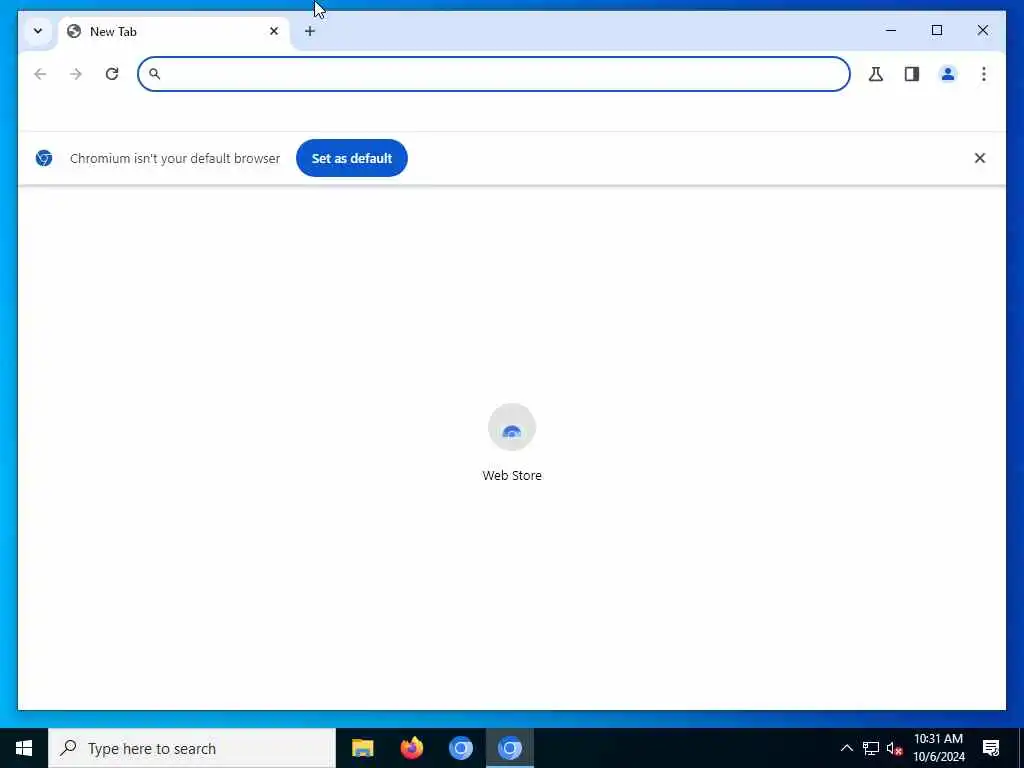Open the tab search dropdown arrow
The image size is (1024, 768).
point(38,31)
